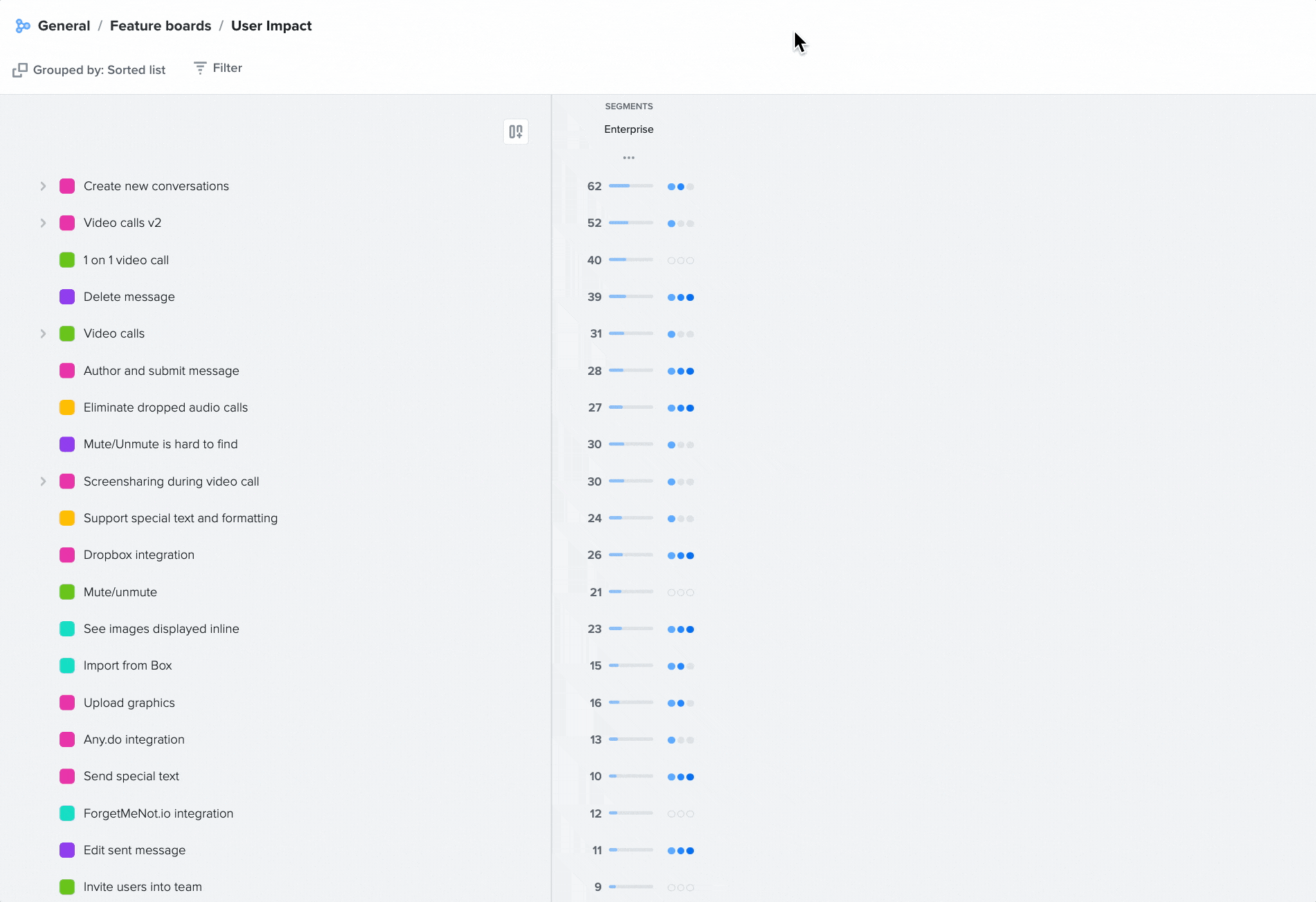Expand Create new conversations row

43,186
